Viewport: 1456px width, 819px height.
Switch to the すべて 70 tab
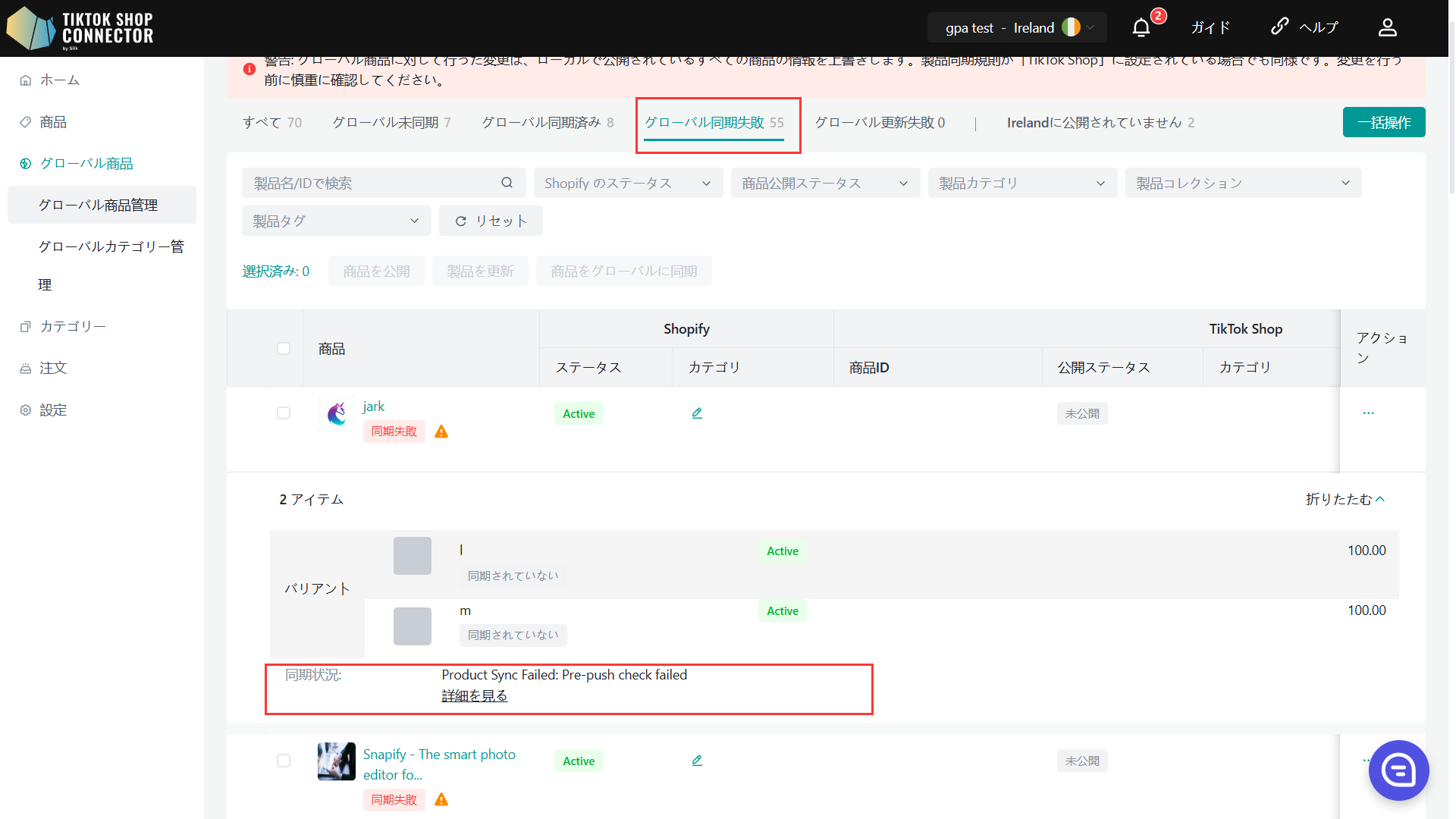coord(272,122)
